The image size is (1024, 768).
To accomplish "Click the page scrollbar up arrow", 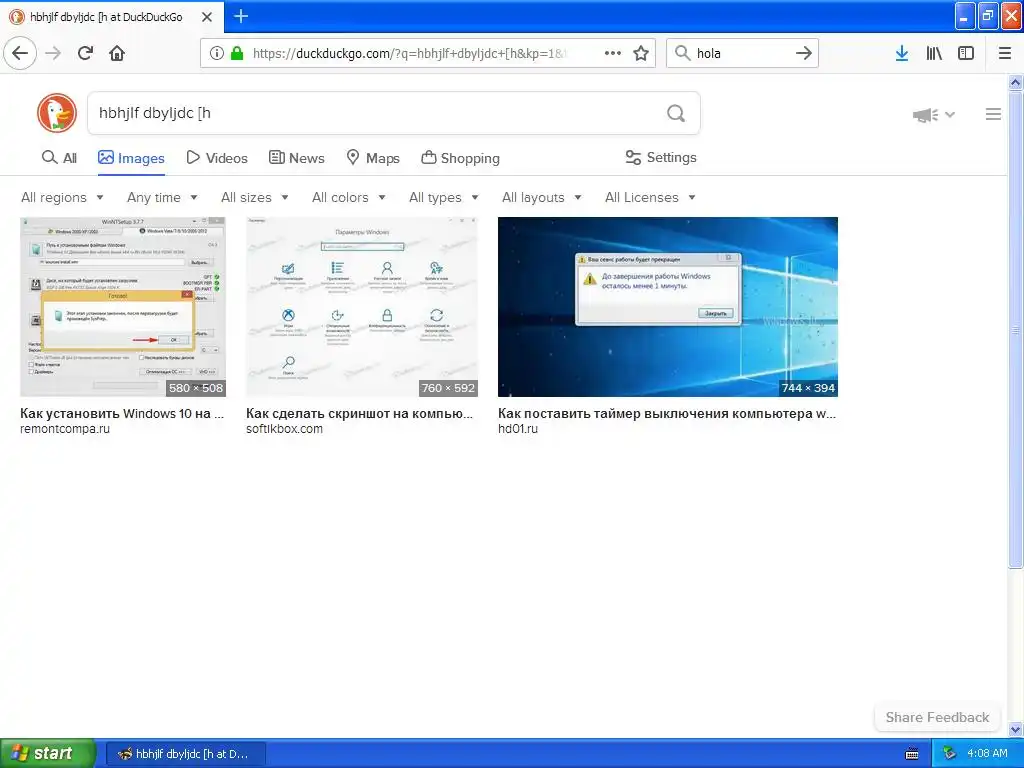I will (1016, 83).
